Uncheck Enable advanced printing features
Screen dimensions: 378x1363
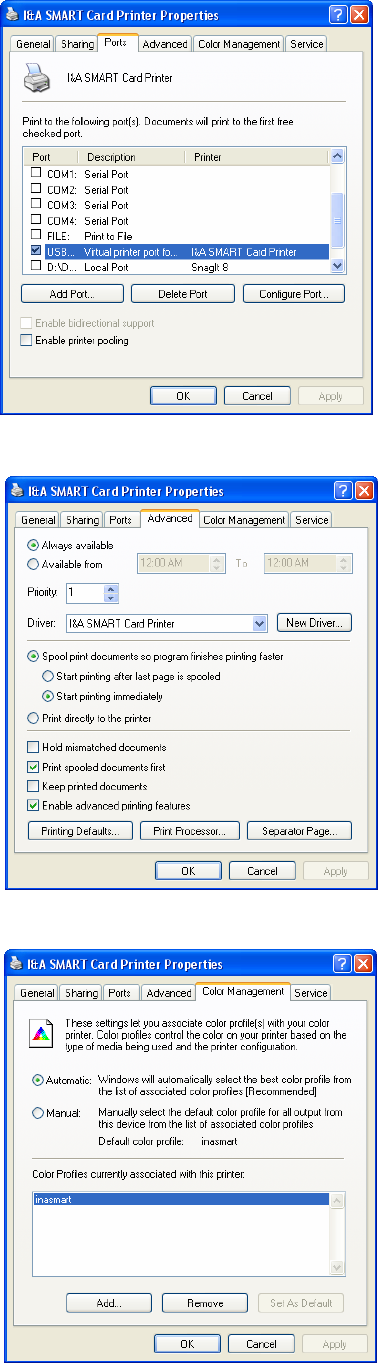coord(33,805)
